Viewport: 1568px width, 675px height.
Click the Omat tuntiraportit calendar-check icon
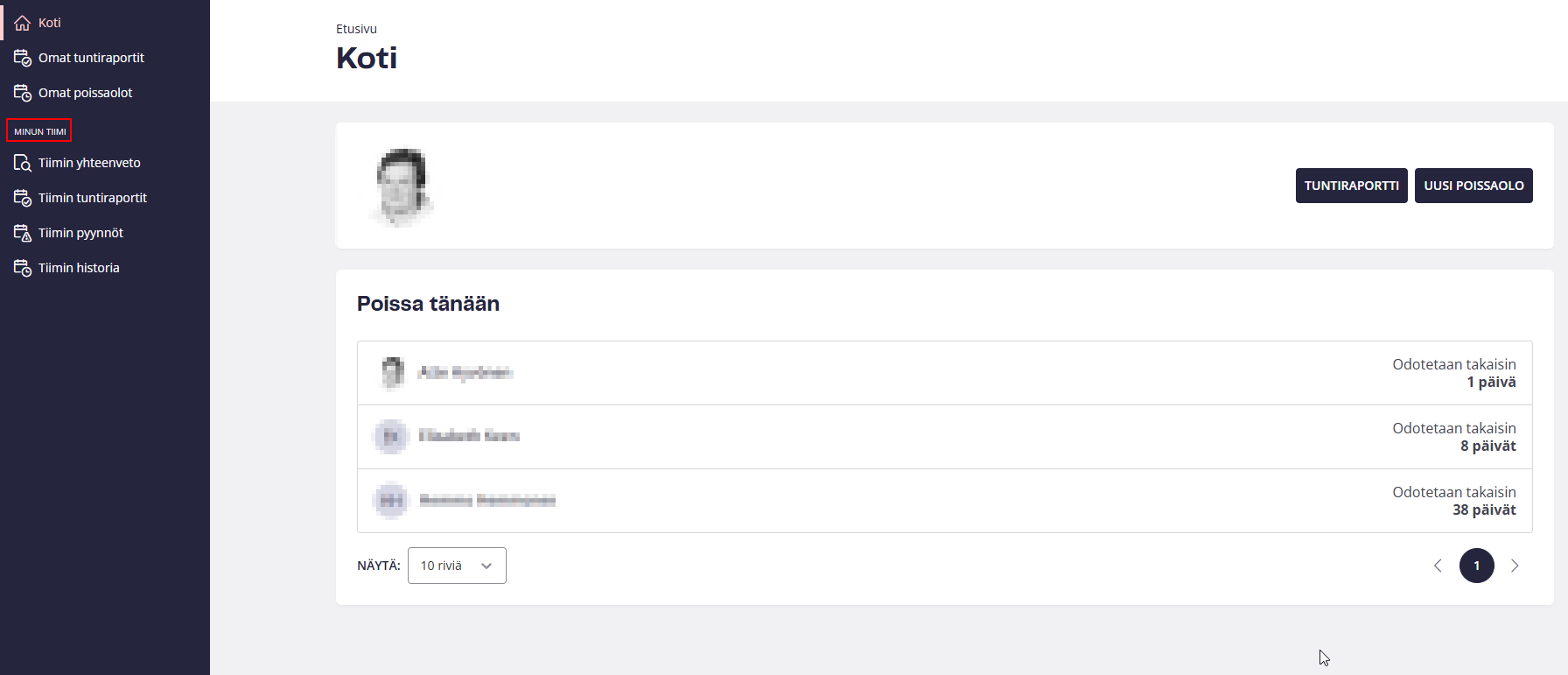(x=23, y=58)
